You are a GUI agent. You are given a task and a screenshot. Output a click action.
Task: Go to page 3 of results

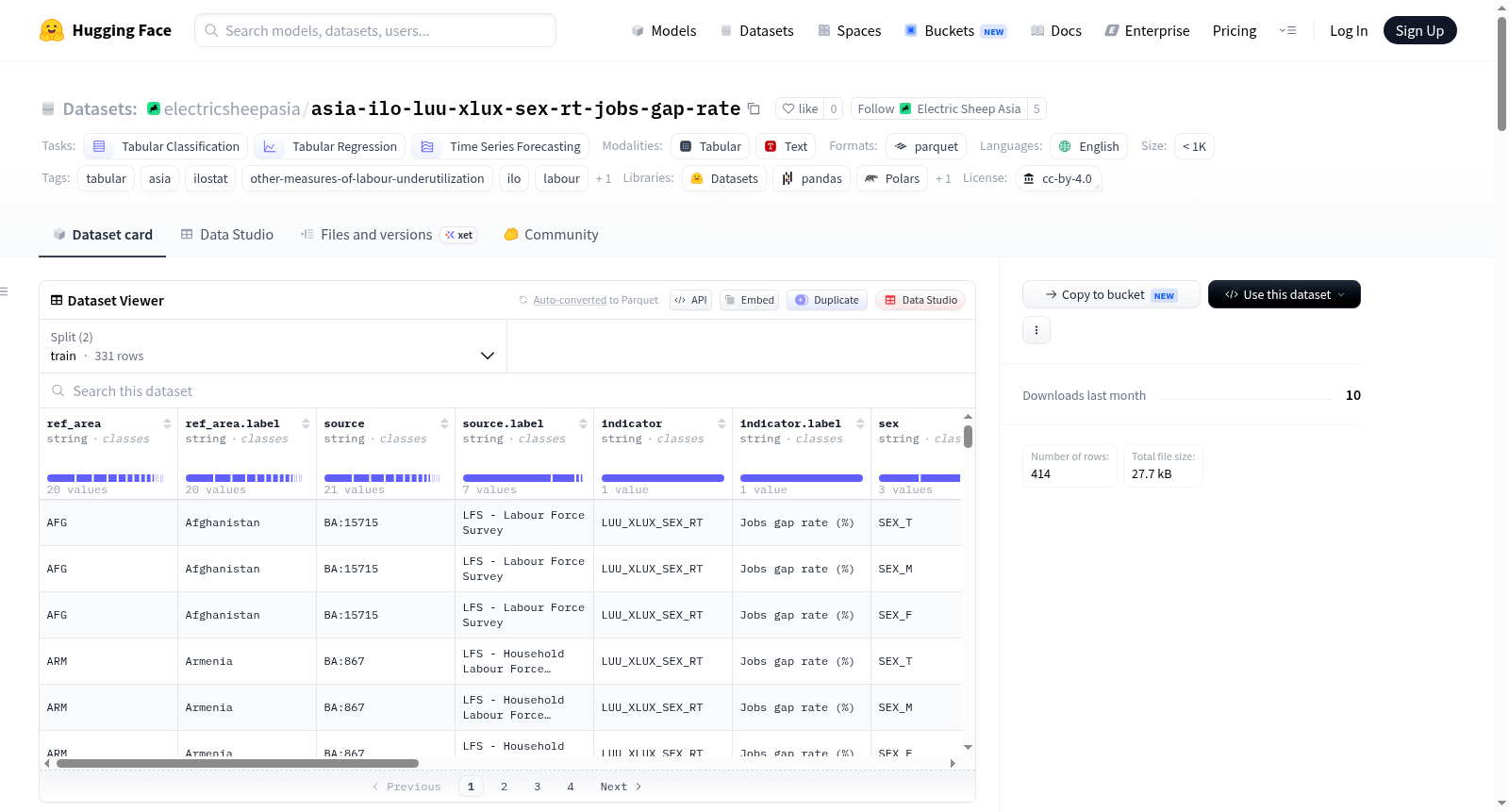[x=538, y=787]
